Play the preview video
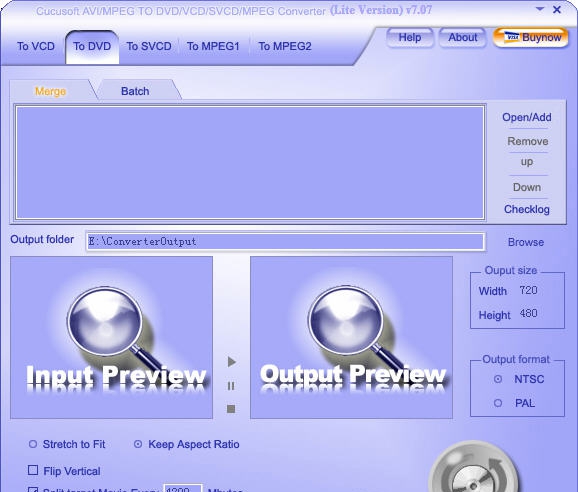 [x=231, y=362]
